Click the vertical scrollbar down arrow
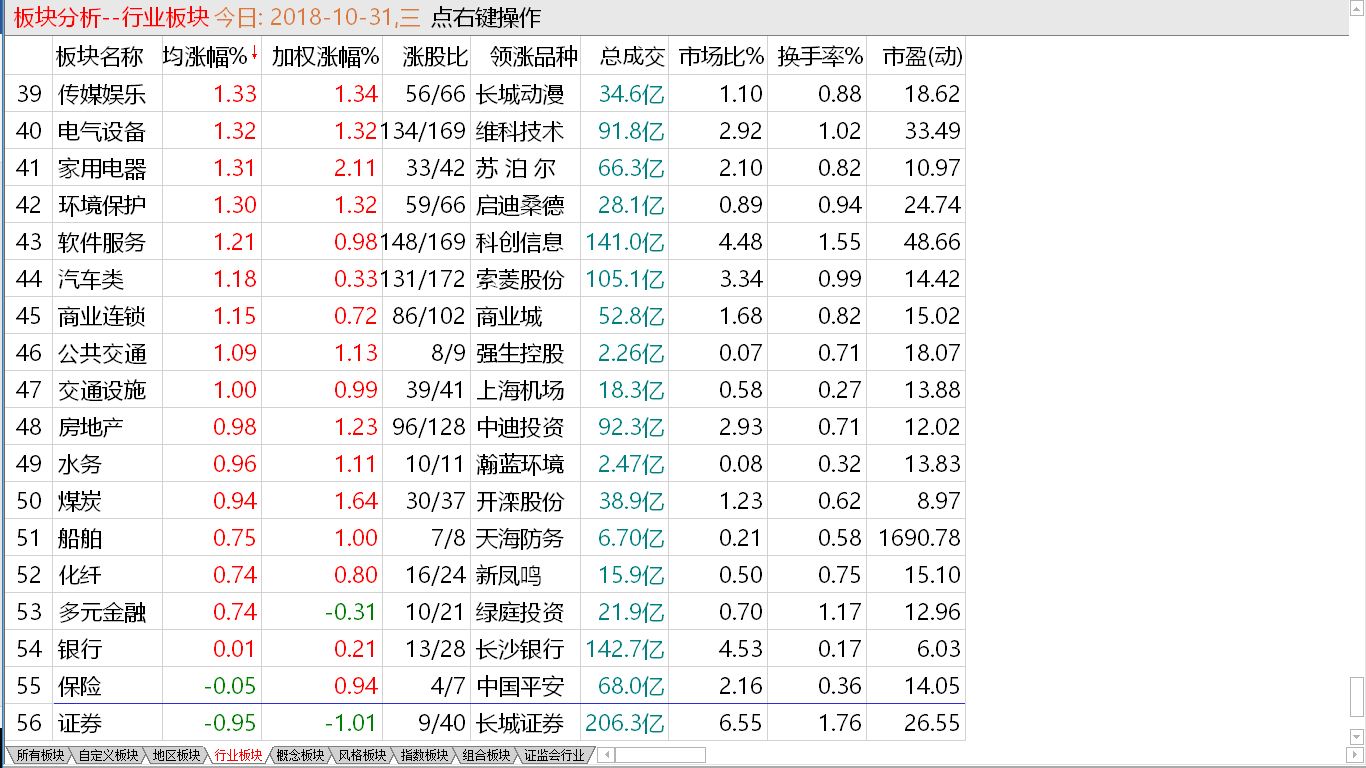 [x=1357, y=738]
